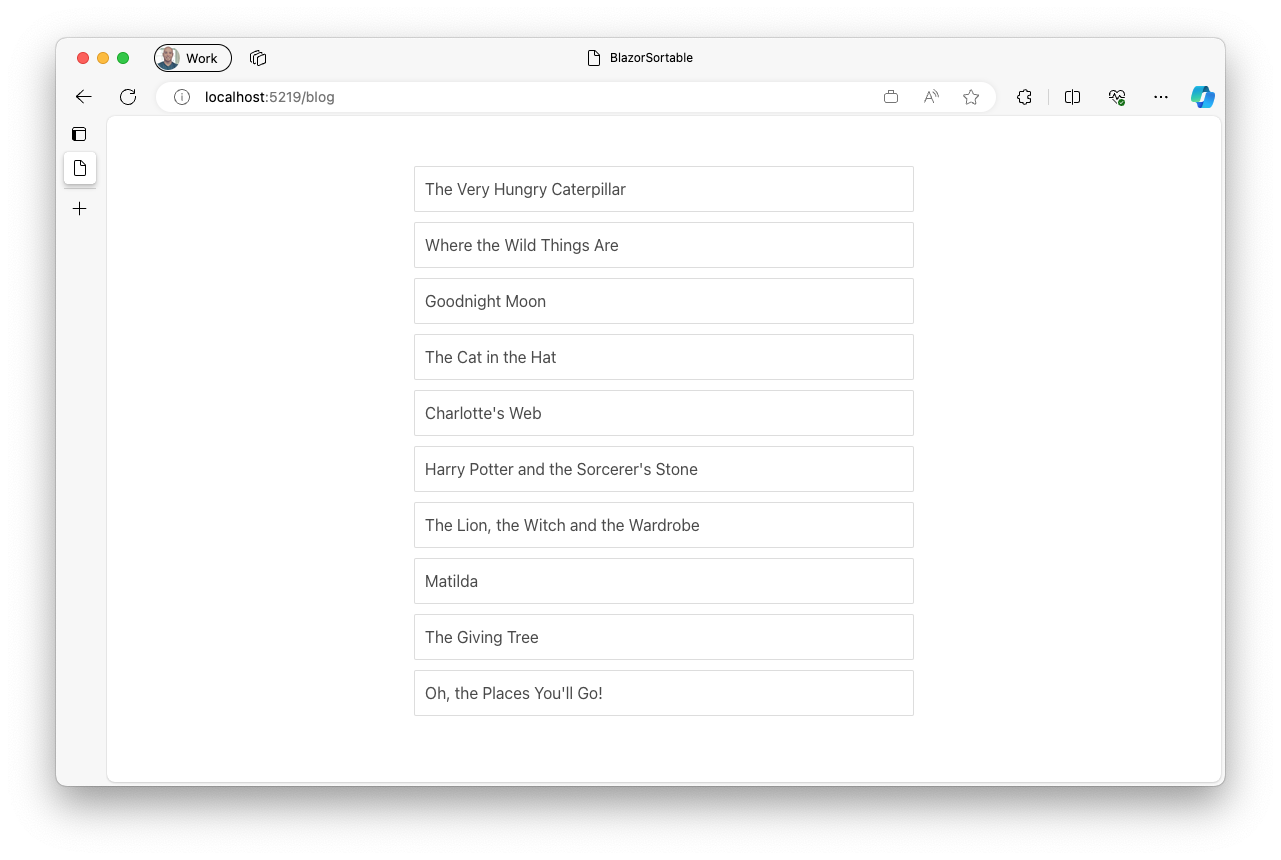1281x860 pixels.
Task: Open the Copilot sidebar
Action: coord(1203,97)
